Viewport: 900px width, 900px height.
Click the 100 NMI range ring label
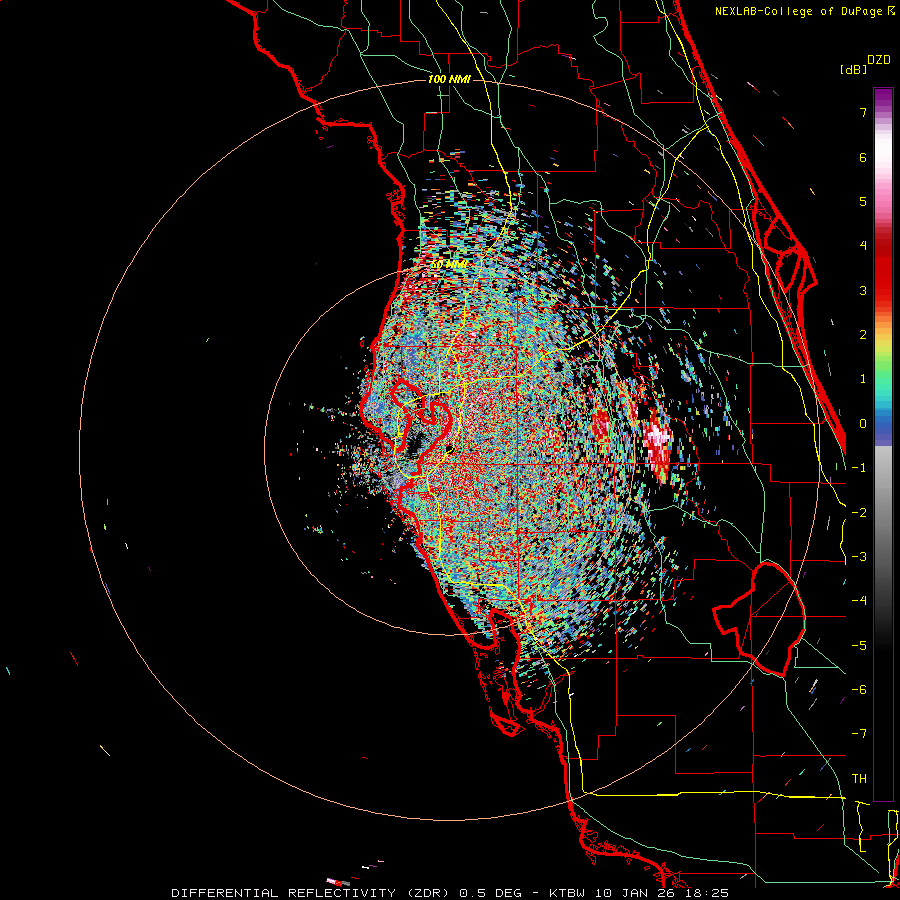pyautogui.click(x=449, y=79)
